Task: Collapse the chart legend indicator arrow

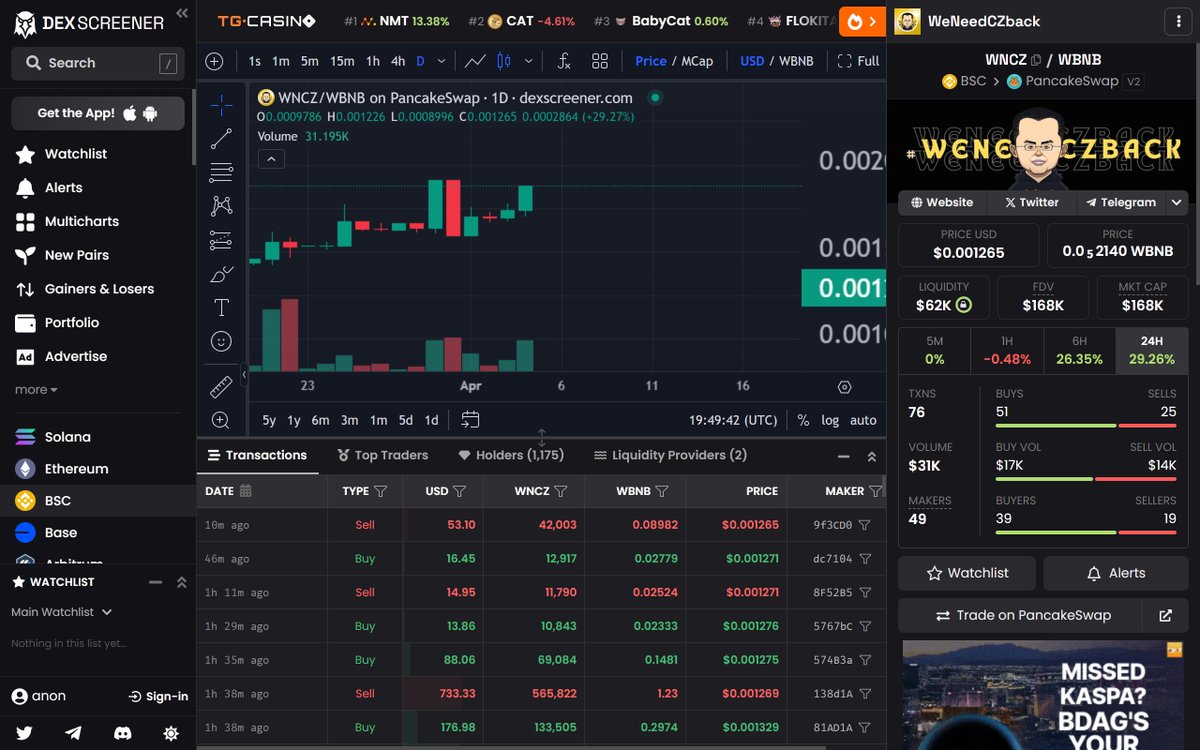Action: pos(271,159)
